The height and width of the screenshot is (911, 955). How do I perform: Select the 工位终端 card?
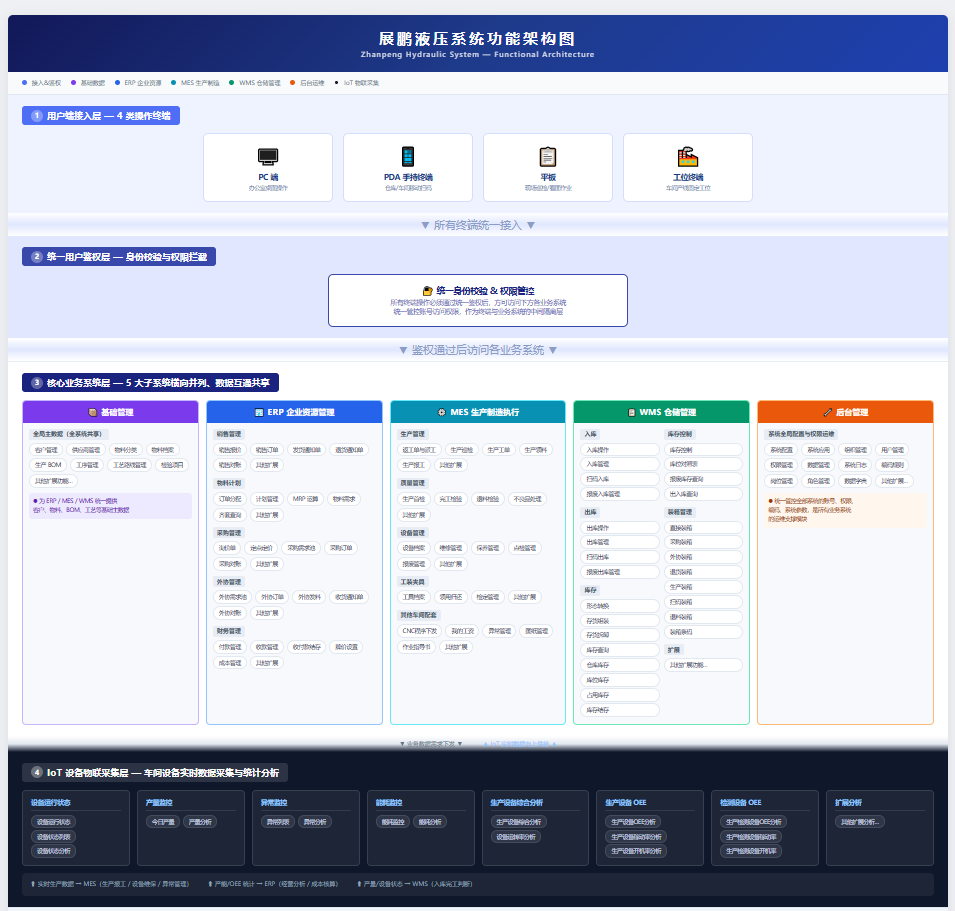688,167
